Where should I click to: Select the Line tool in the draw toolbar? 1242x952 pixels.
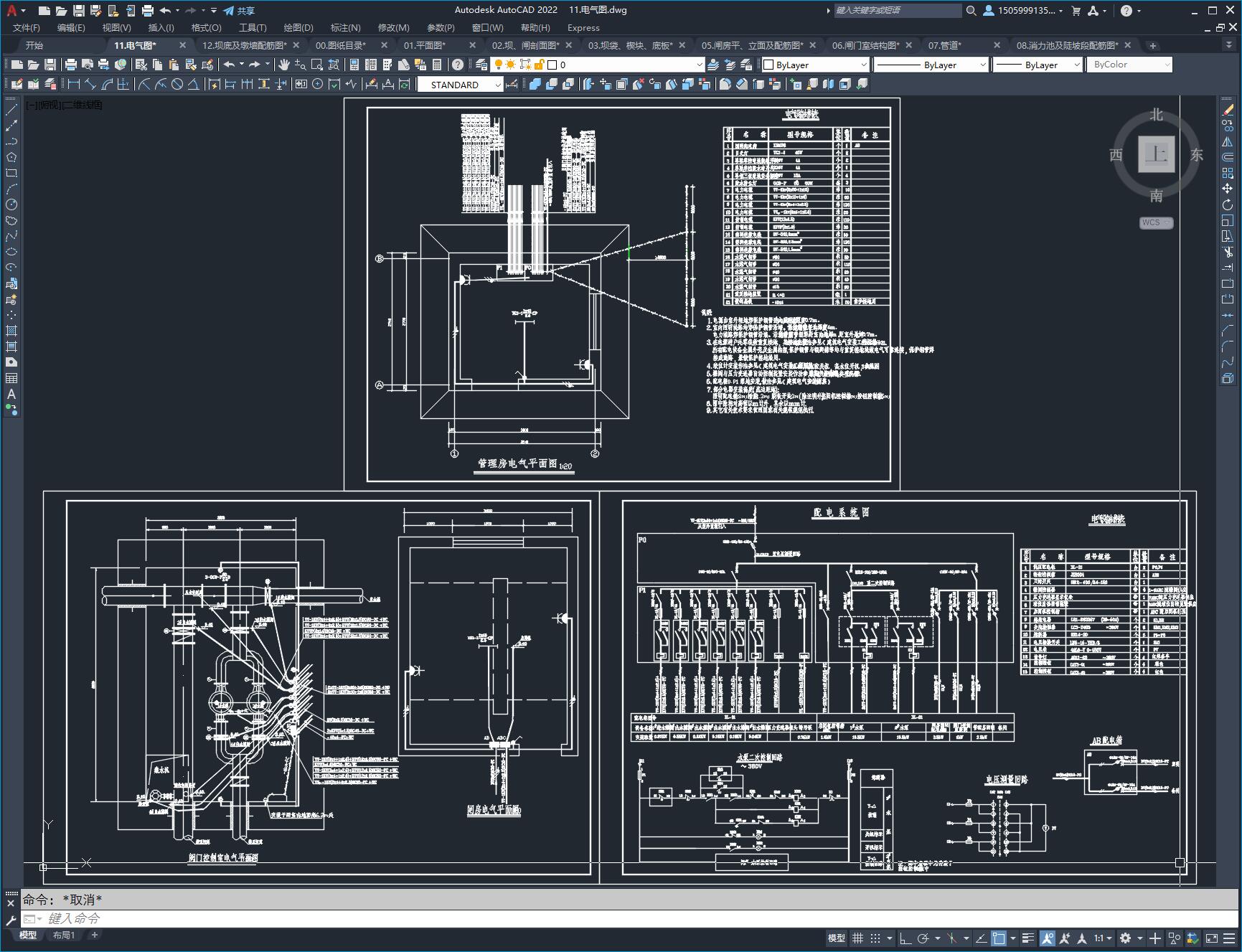(11, 110)
